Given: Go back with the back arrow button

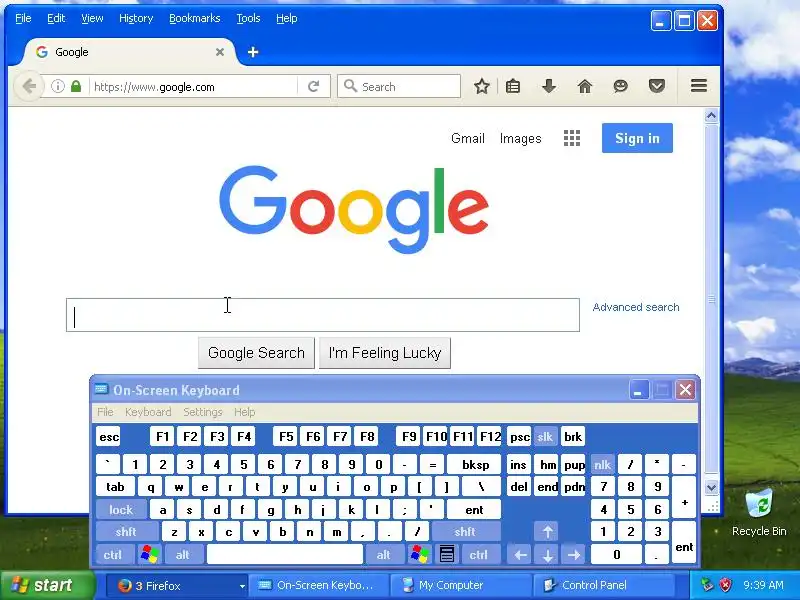Looking at the screenshot, I should pyautogui.click(x=29, y=86).
